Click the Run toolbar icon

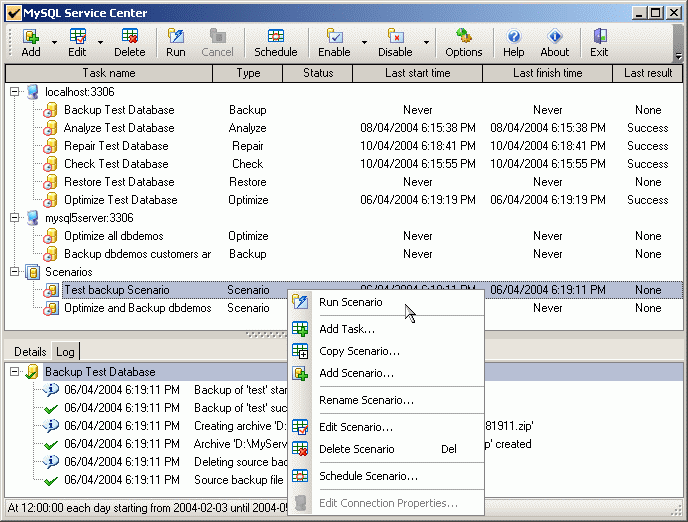click(x=176, y=36)
